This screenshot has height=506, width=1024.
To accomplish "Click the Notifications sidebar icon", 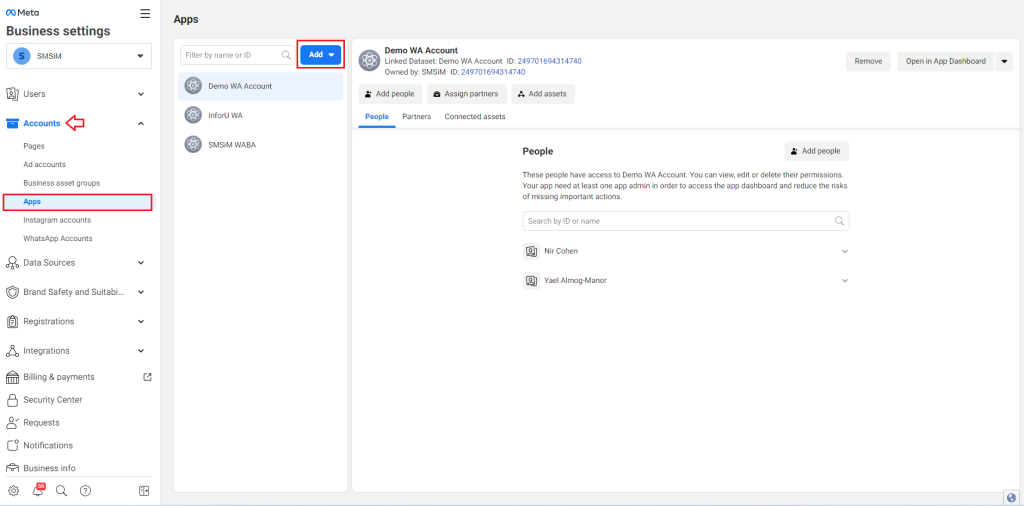I will pyautogui.click(x=12, y=445).
